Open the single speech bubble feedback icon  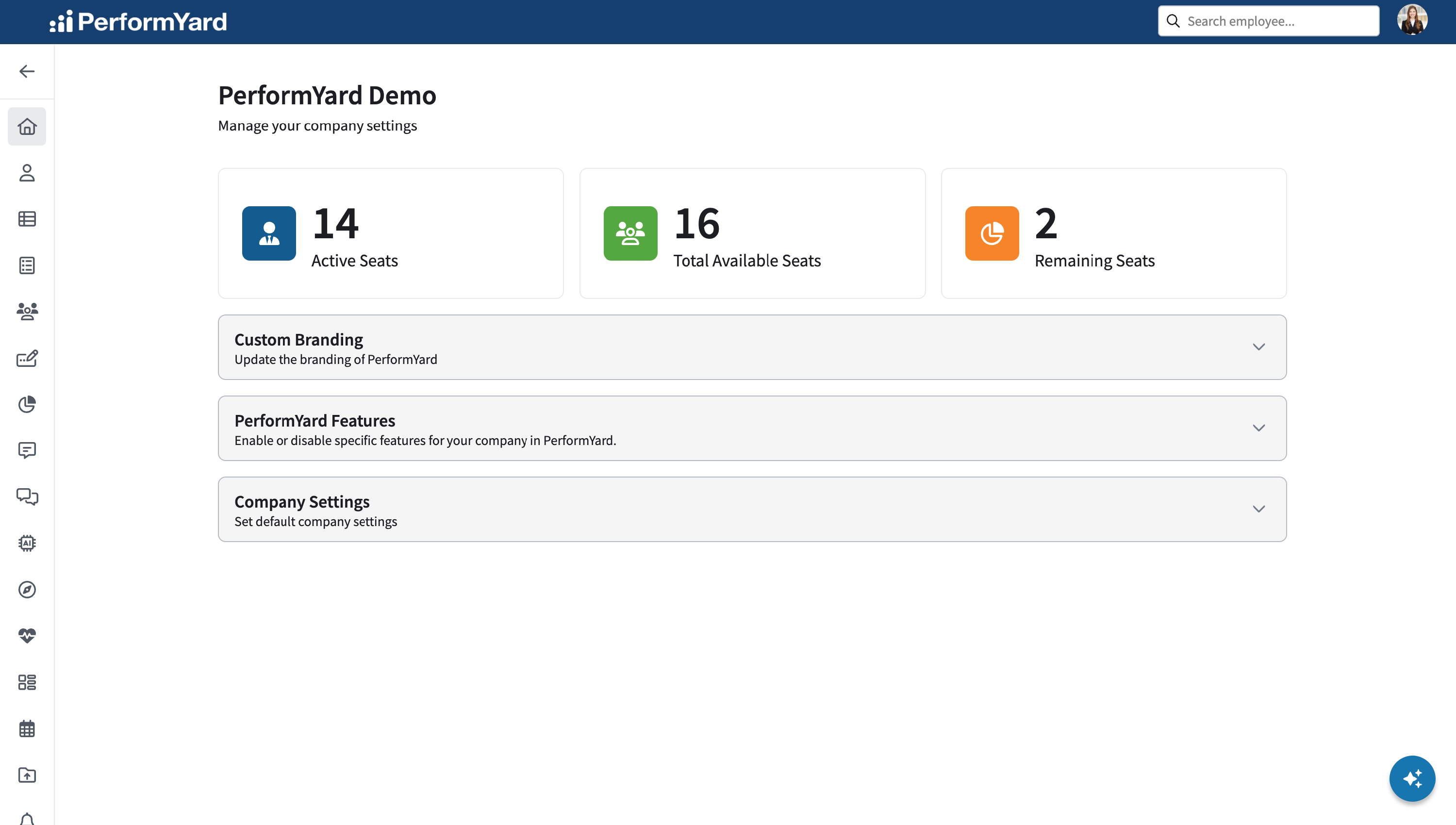(27, 450)
